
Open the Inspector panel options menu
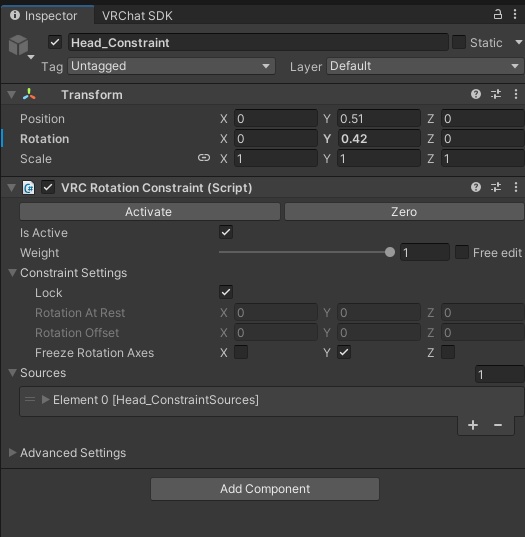tap(515, 14)
